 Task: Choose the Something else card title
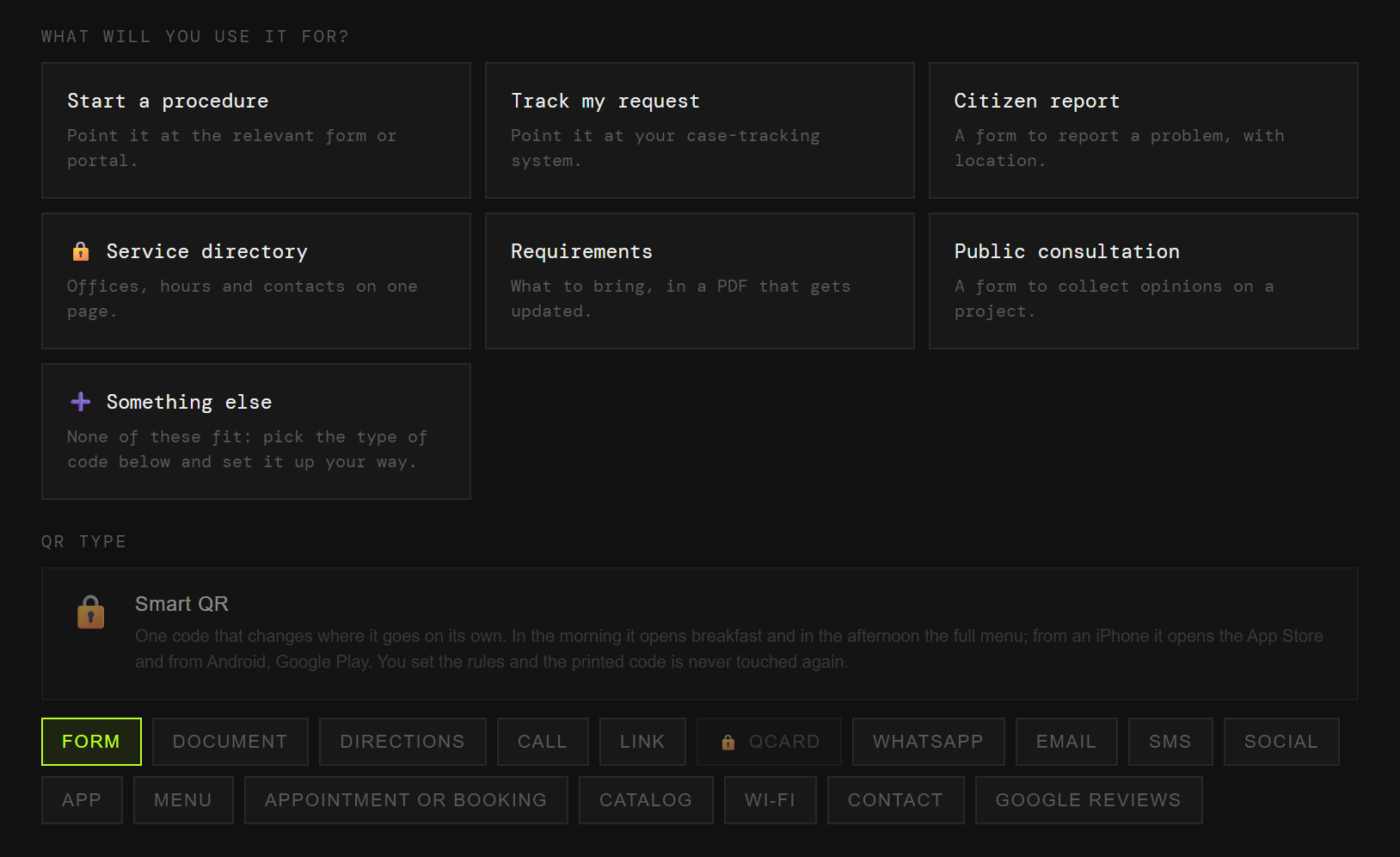189,402
